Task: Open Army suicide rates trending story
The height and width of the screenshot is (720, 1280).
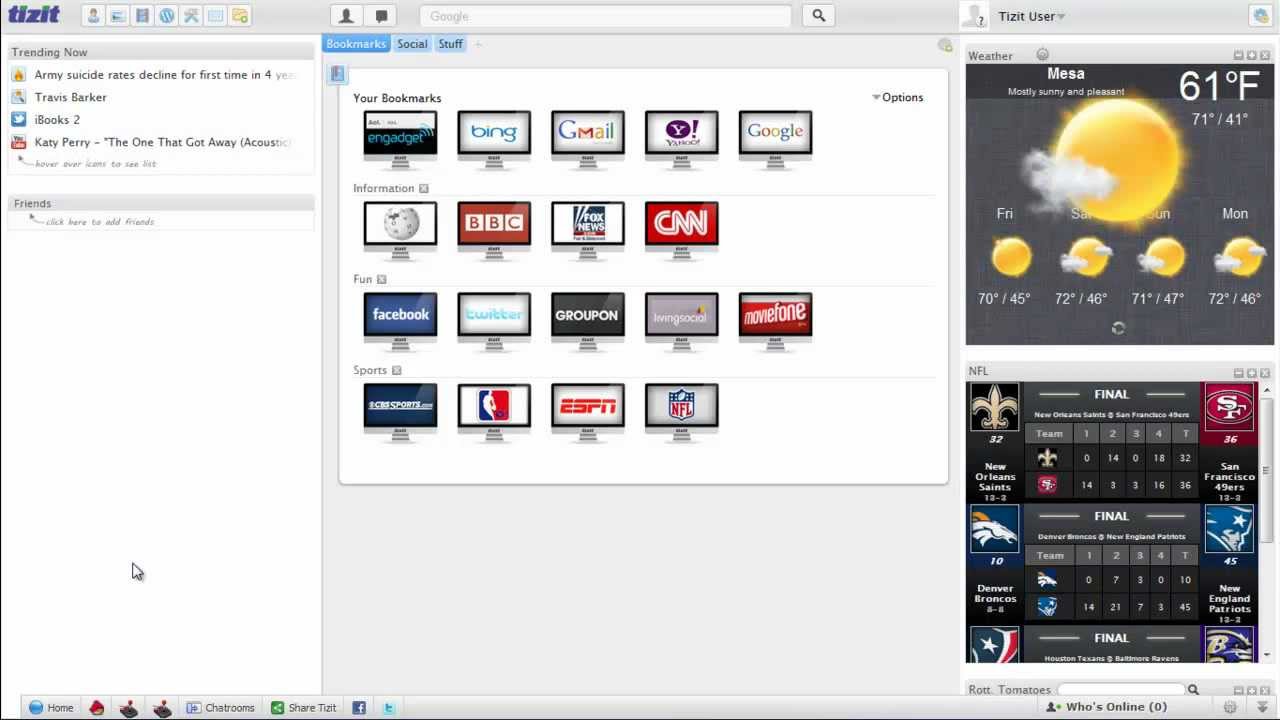Action: [166, 75]
